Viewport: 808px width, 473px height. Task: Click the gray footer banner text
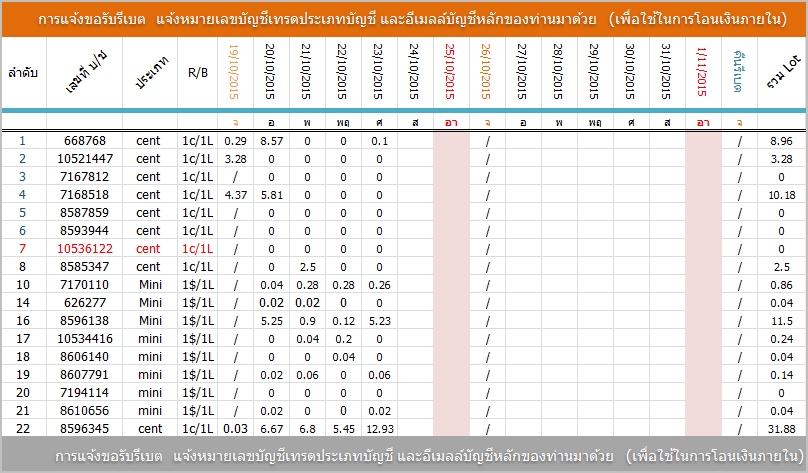pyautogui.click(x=403, y=455)
